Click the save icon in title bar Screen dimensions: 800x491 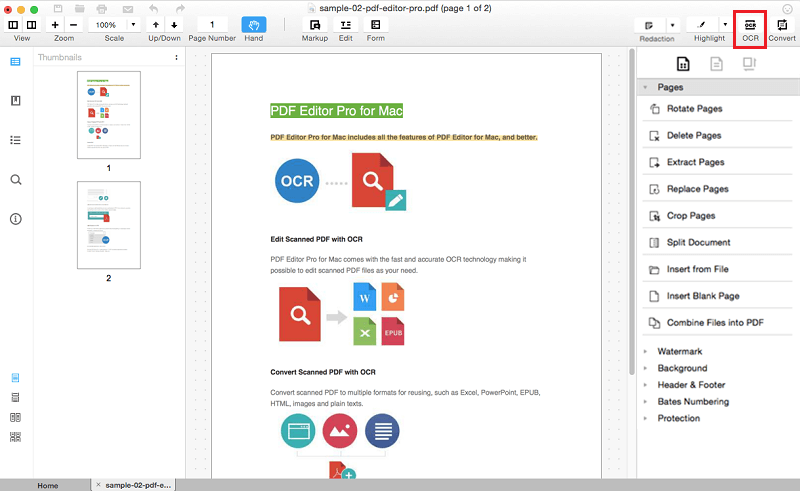[58, 8]
